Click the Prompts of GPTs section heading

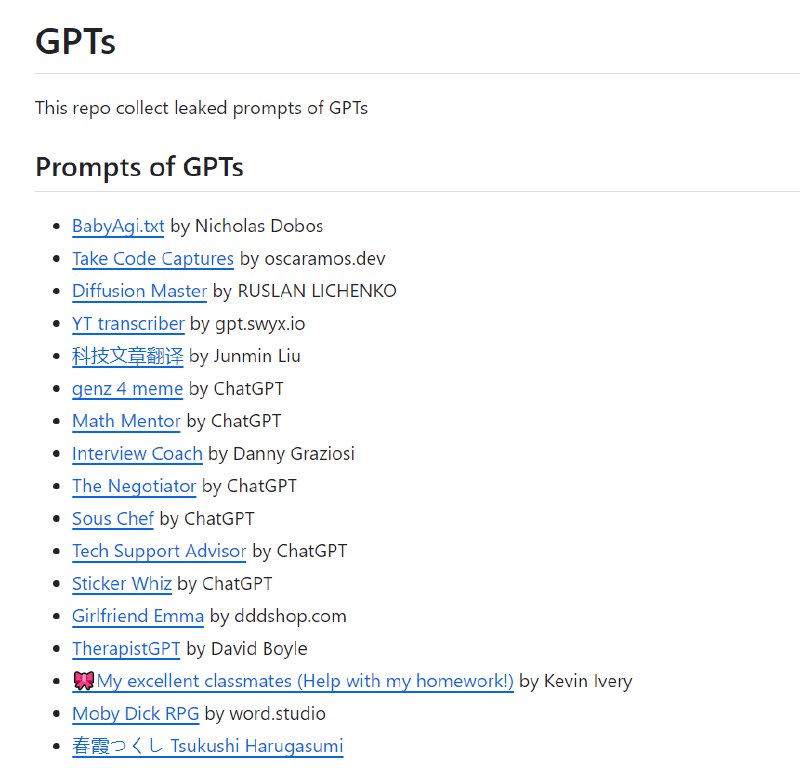[139, 167]
